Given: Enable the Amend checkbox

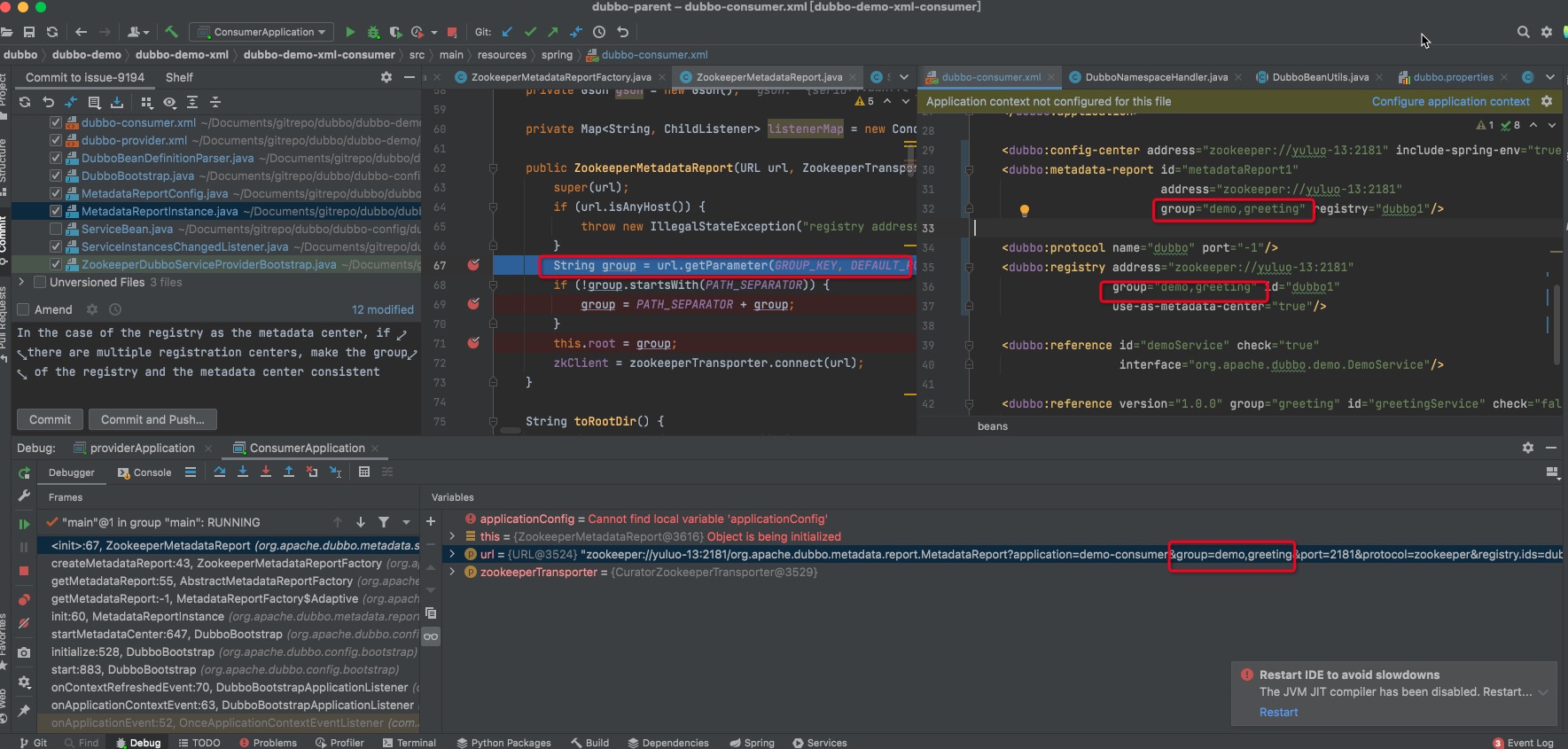Looking at the screenshot, I should (24, 309).
